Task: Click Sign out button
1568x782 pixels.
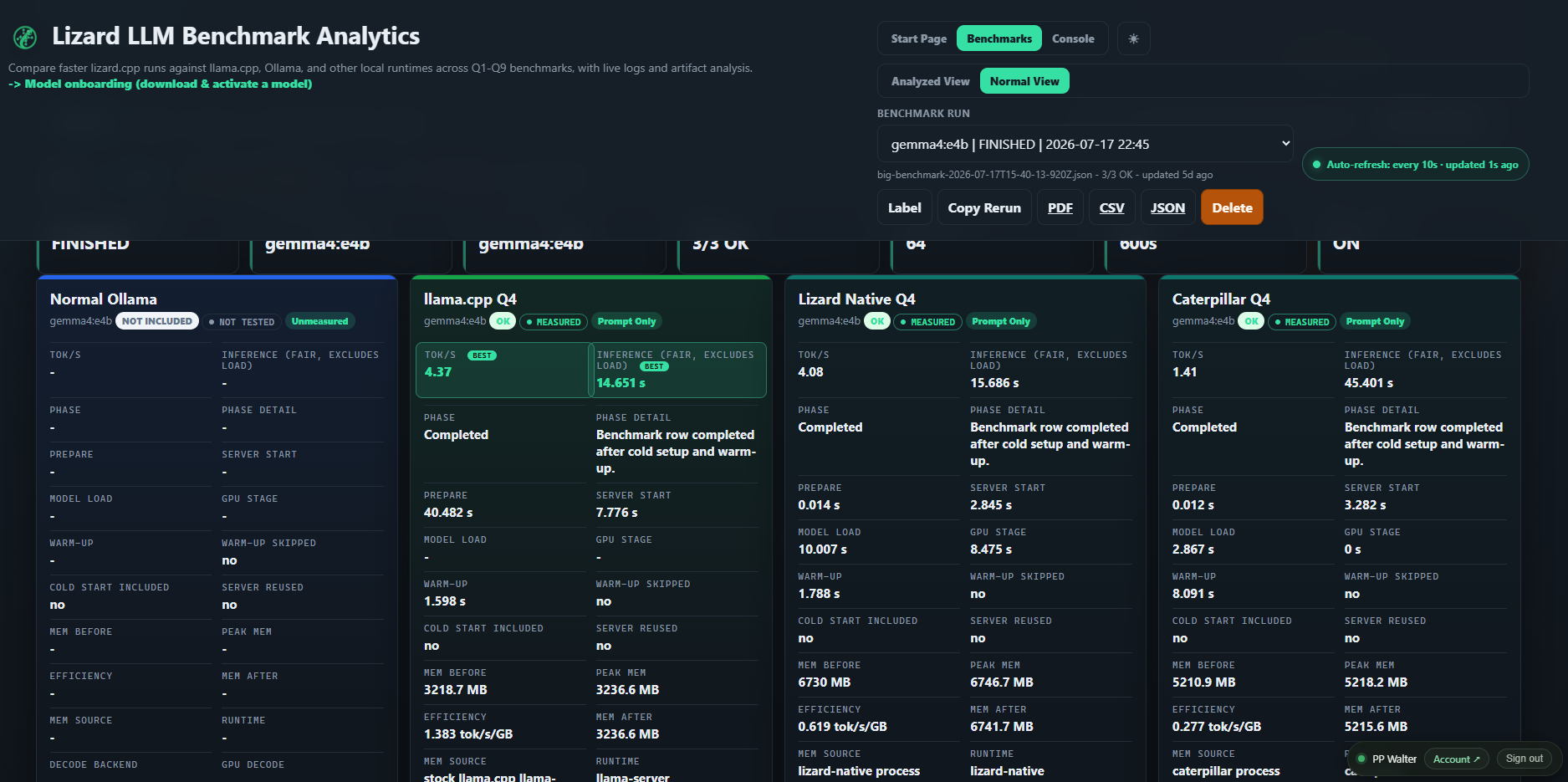Action: click(x=1524, y=759)
